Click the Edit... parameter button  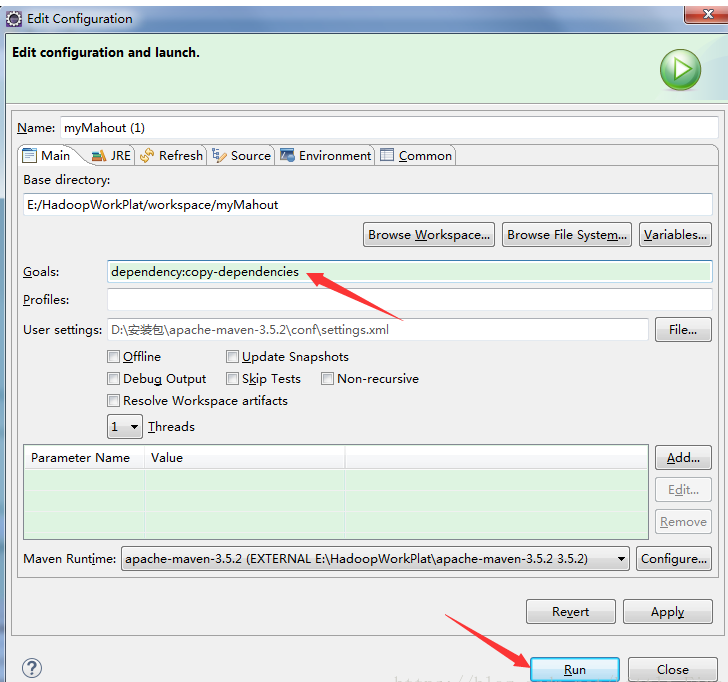[683, 490]
